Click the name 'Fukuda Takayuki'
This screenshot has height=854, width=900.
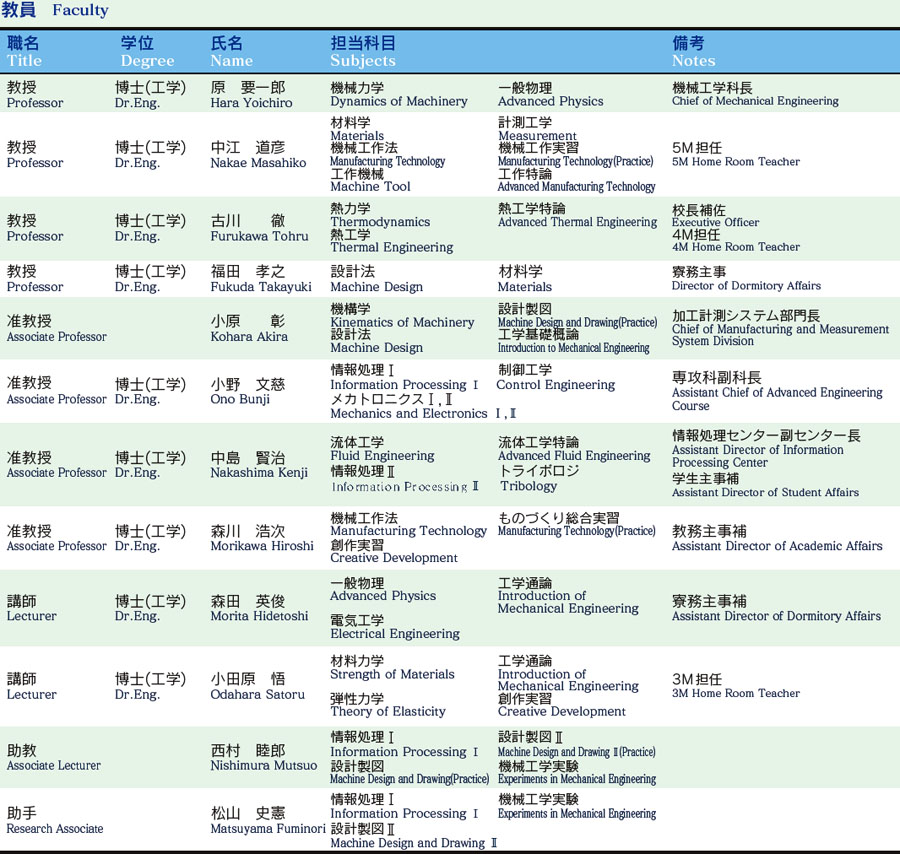(x=261, y=286)
